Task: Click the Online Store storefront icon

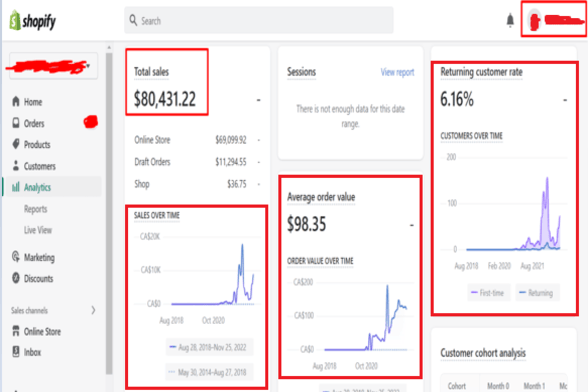Action: tap(16, 331)
